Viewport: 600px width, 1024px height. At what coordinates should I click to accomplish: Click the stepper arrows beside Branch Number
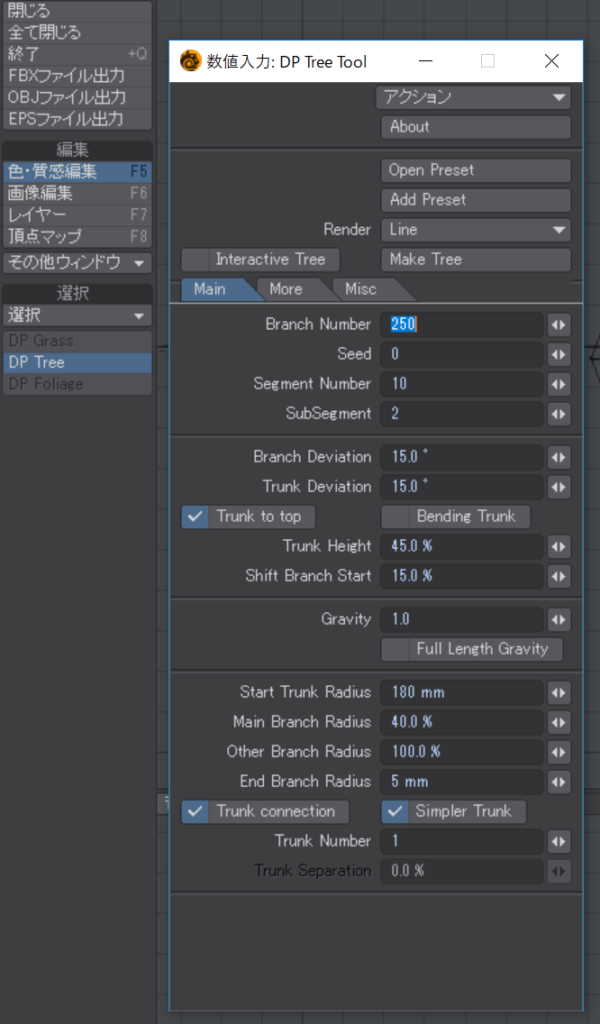pos(559,325)
